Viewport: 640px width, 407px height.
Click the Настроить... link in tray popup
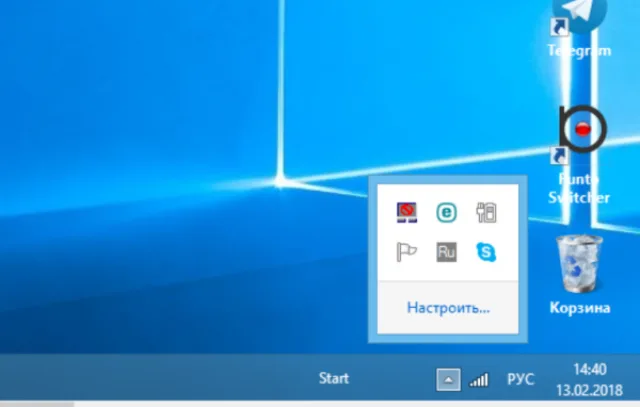pos(448,307)
